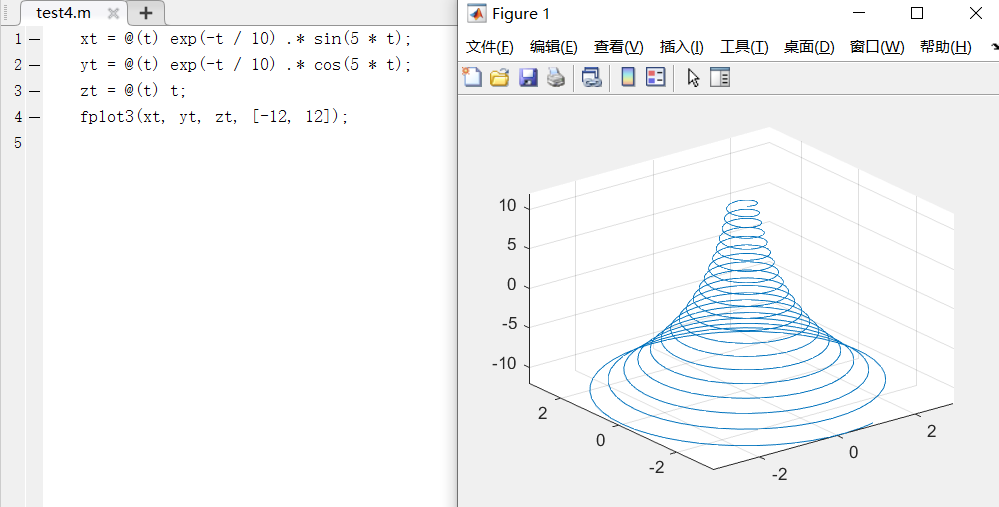Toggle breakpoint dash on line 2

tap(34, 65)
